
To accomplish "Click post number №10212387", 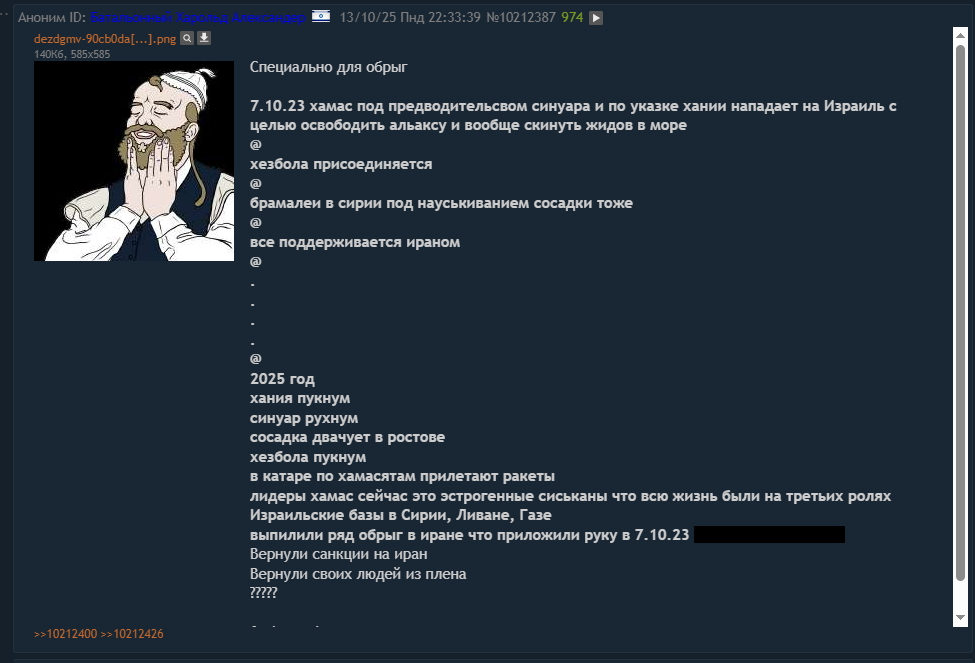I will (x=521, y=17).
